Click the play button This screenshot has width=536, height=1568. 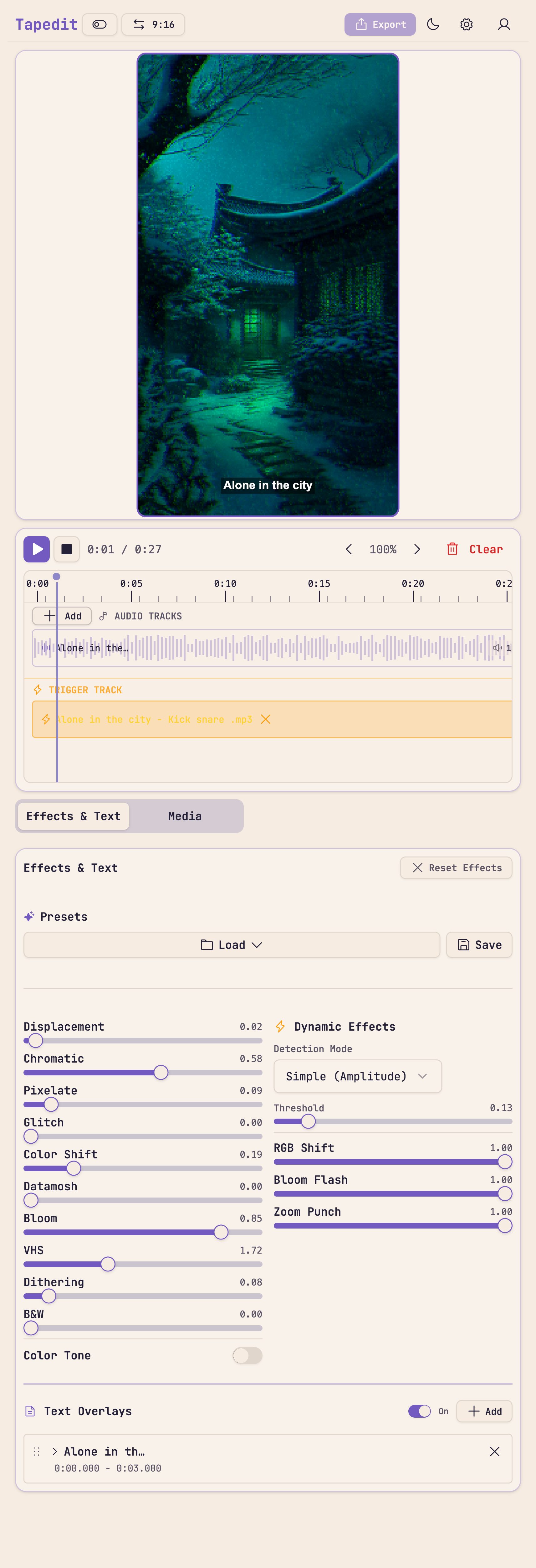[37, 549]
